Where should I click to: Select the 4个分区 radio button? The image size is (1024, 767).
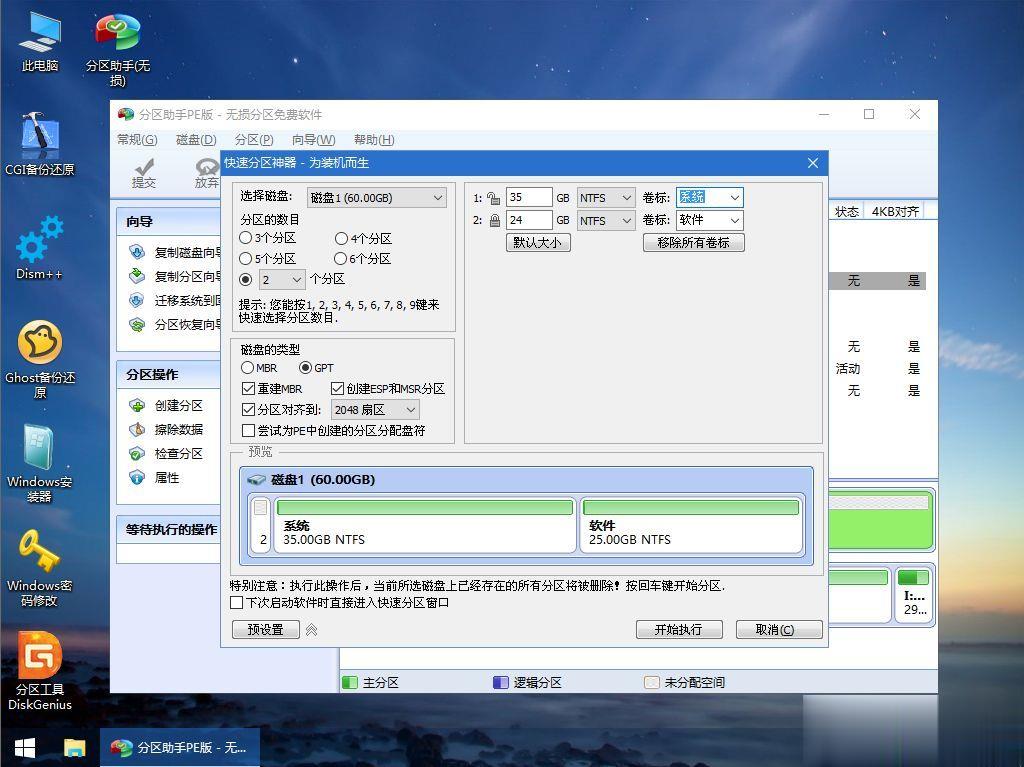tap(341, 238)
